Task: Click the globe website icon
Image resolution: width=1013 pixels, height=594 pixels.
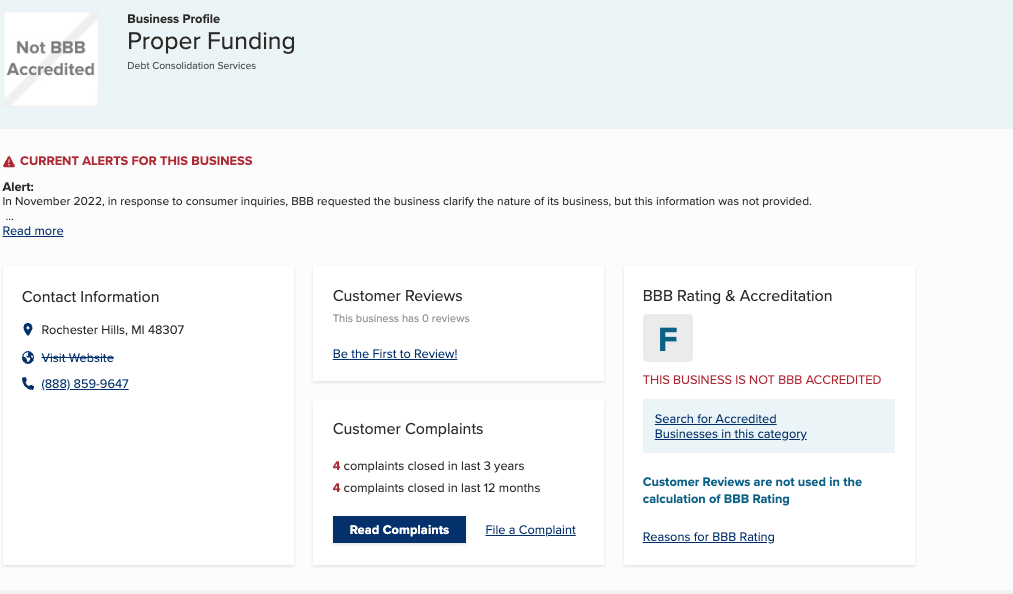Action: (x=28, y=357)
